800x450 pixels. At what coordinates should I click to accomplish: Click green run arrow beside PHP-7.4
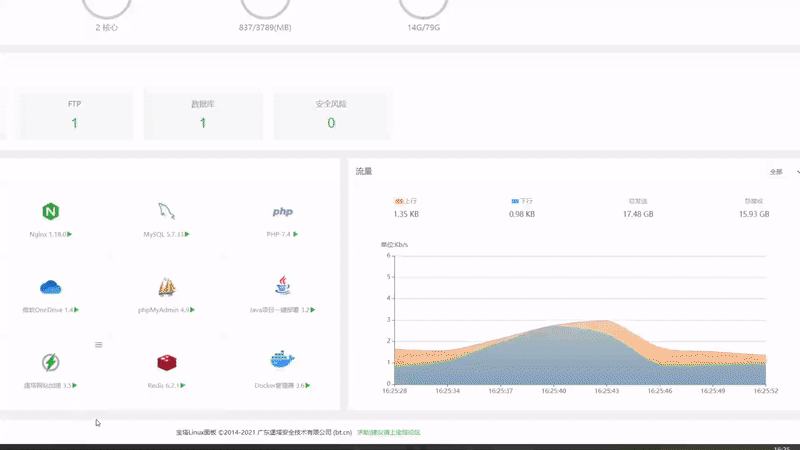tap(295, 234)
